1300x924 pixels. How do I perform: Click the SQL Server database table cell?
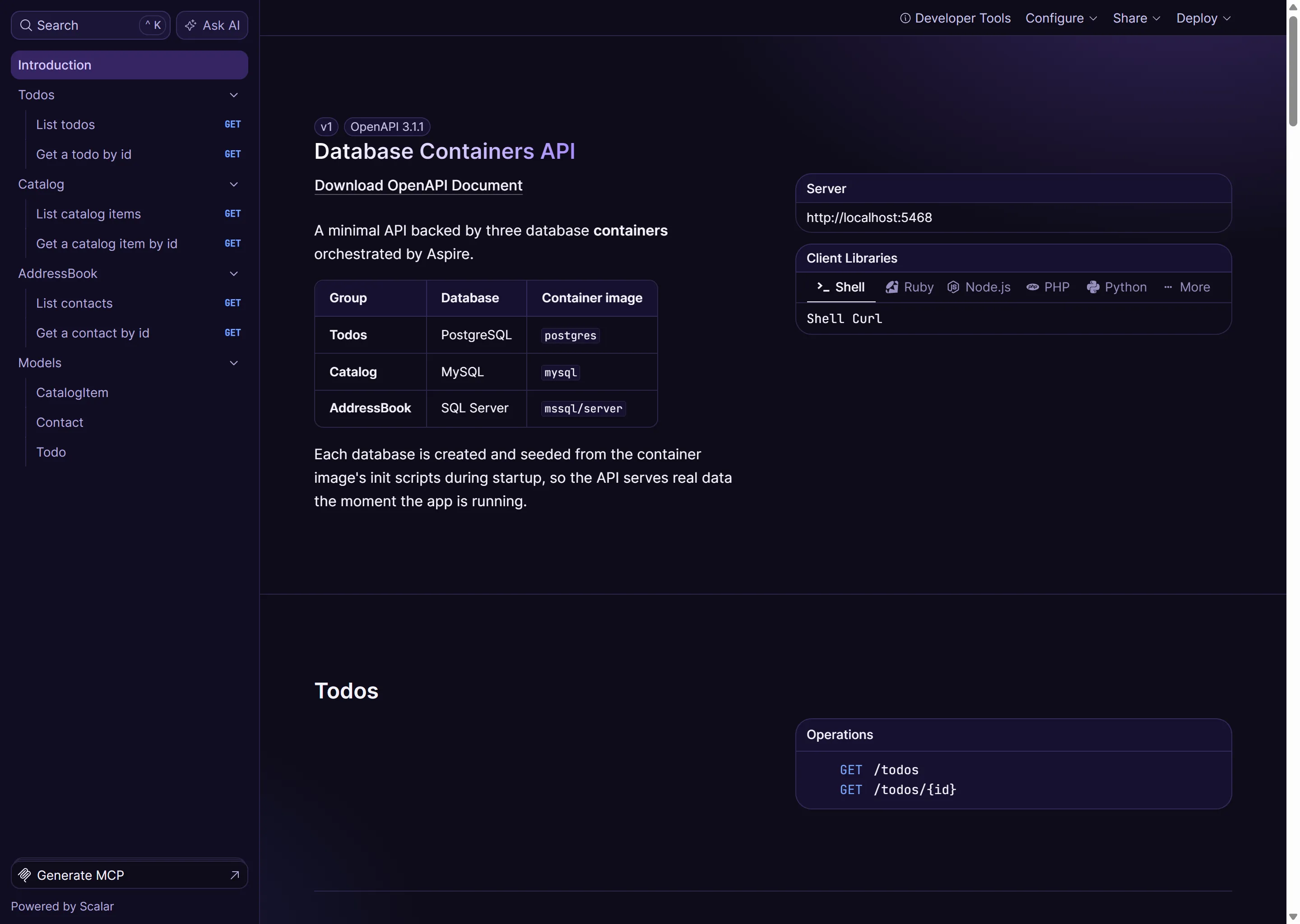[476, 408]
